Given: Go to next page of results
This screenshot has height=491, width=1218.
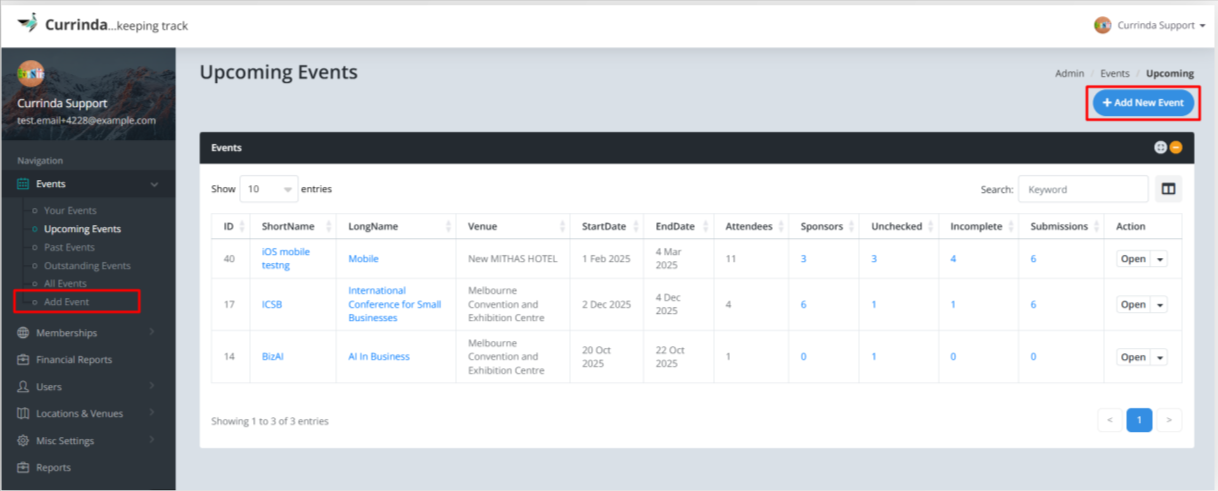Looking at the screenshot, I should pyautogui.click(x=1168, y=420).
